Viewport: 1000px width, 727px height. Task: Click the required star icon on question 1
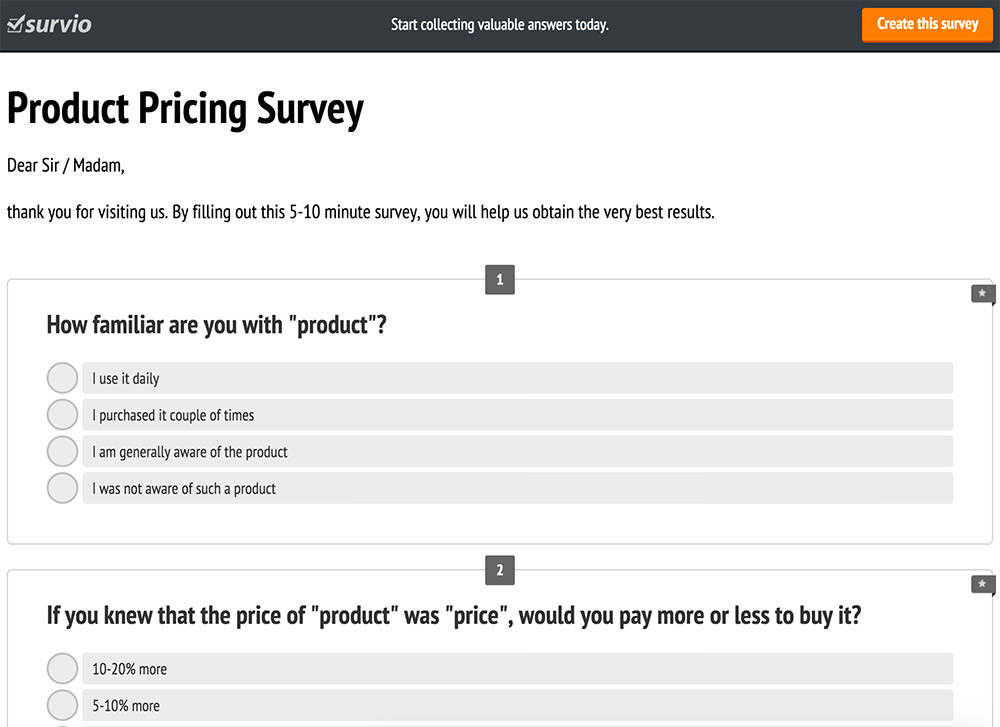[982, 293]
